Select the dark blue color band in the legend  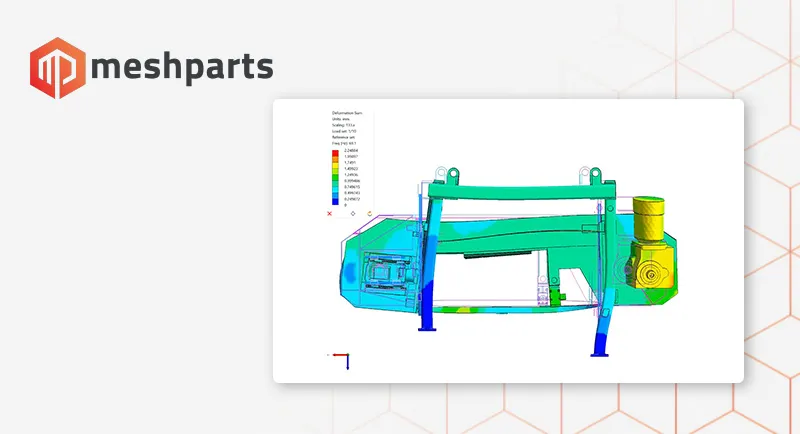click(335, 201)
